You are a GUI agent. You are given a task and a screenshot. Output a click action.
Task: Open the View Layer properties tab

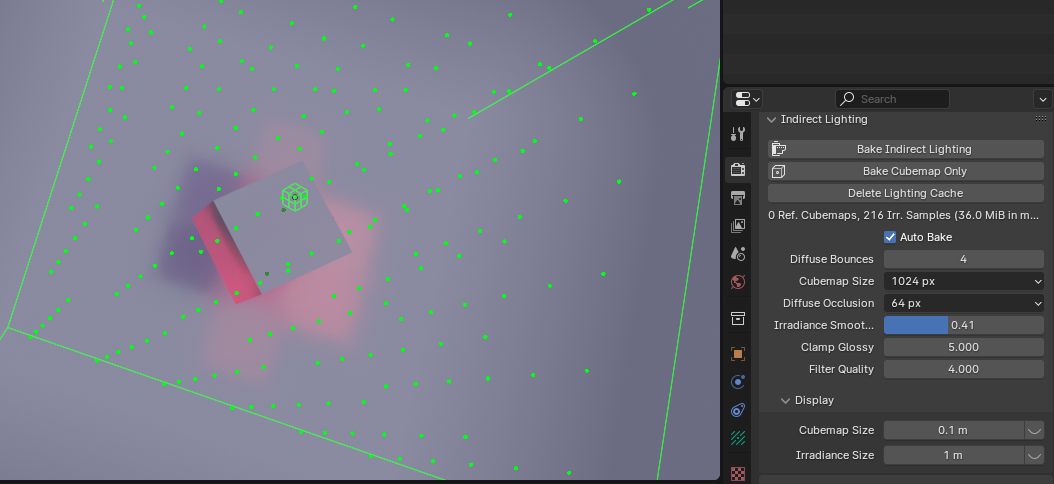pyautogui.click(x=737, y=226)
